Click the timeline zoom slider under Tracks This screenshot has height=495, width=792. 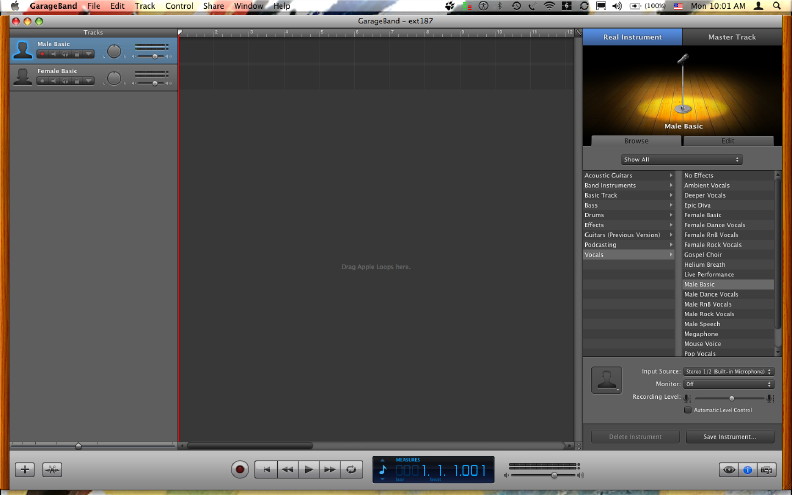pos(78,446)
